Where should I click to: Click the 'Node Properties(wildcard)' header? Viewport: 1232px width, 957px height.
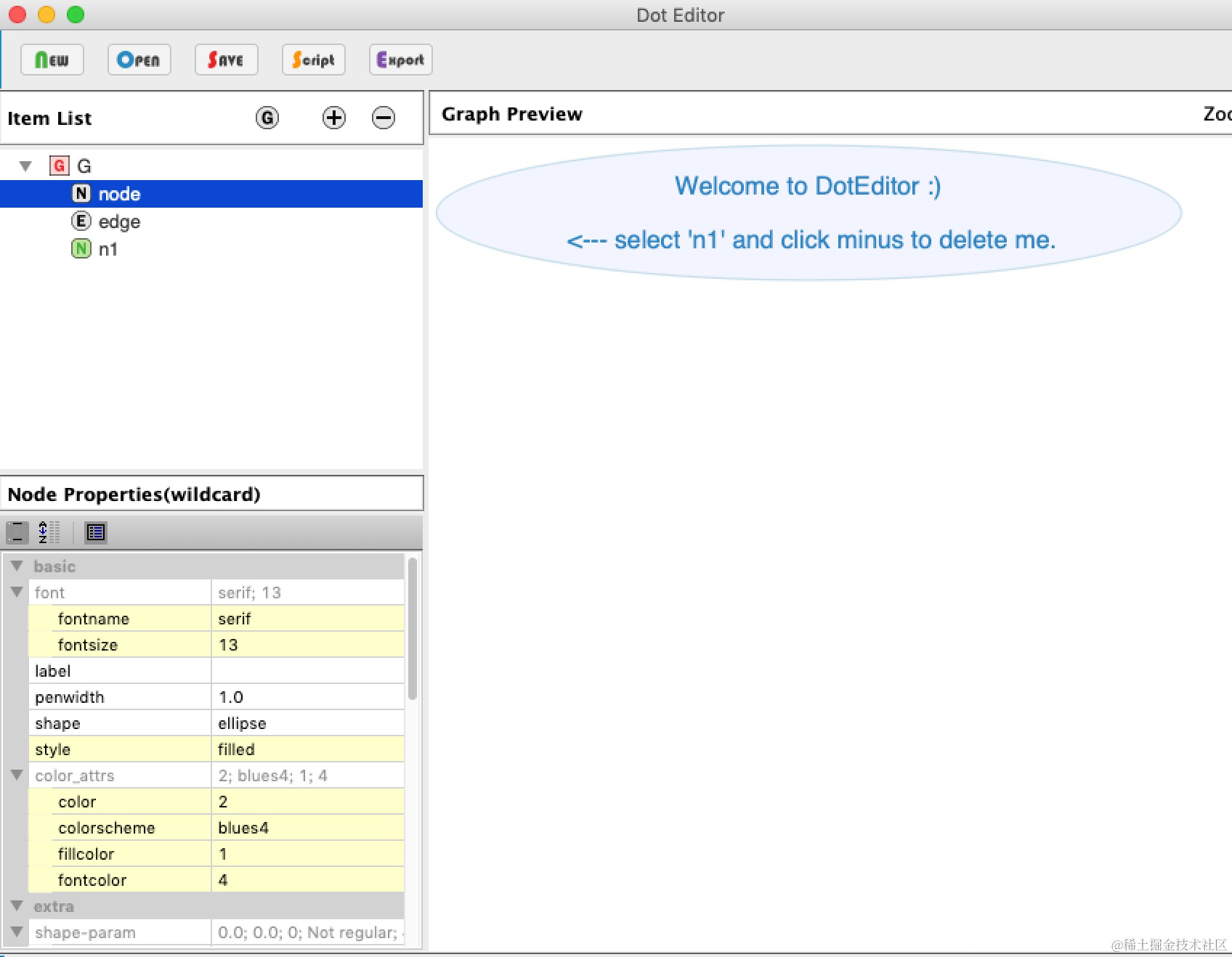(134, 494)
